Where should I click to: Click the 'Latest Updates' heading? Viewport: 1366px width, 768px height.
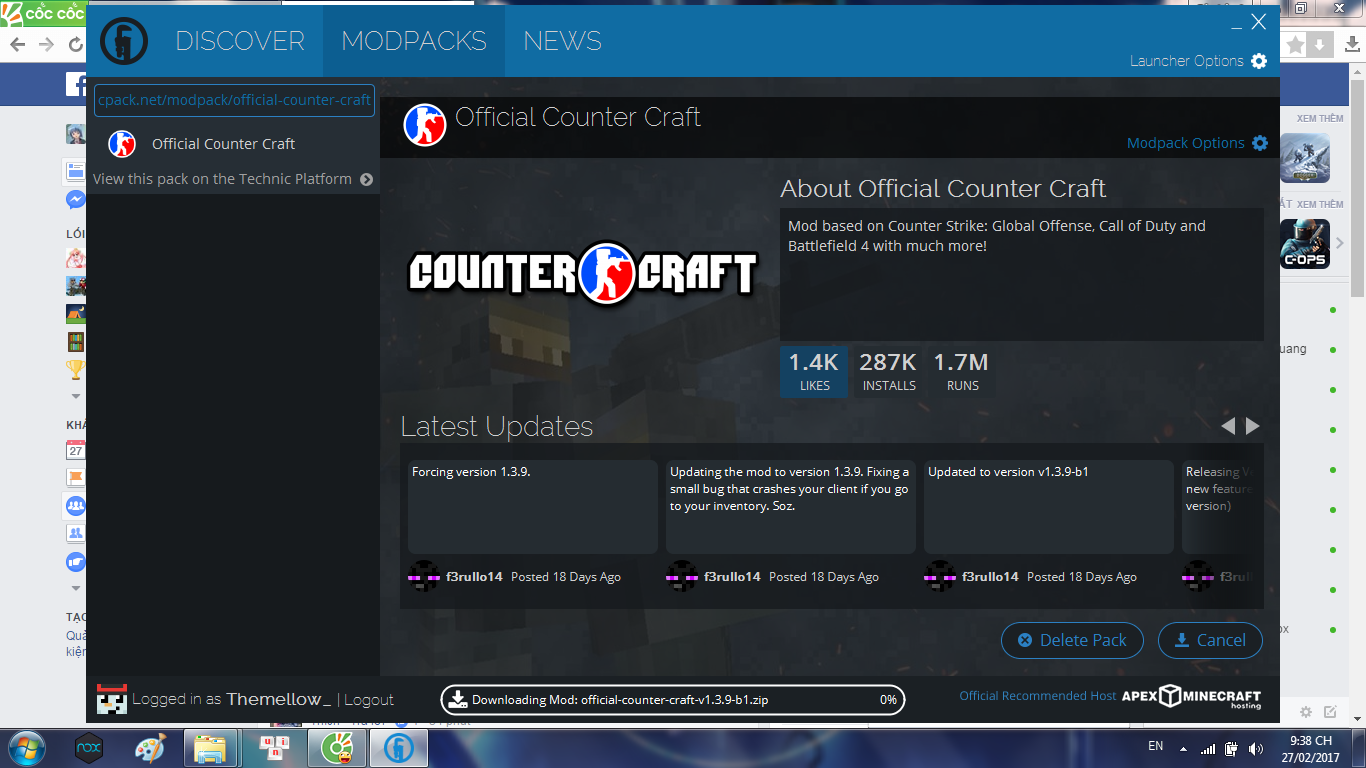click(497, 427)
